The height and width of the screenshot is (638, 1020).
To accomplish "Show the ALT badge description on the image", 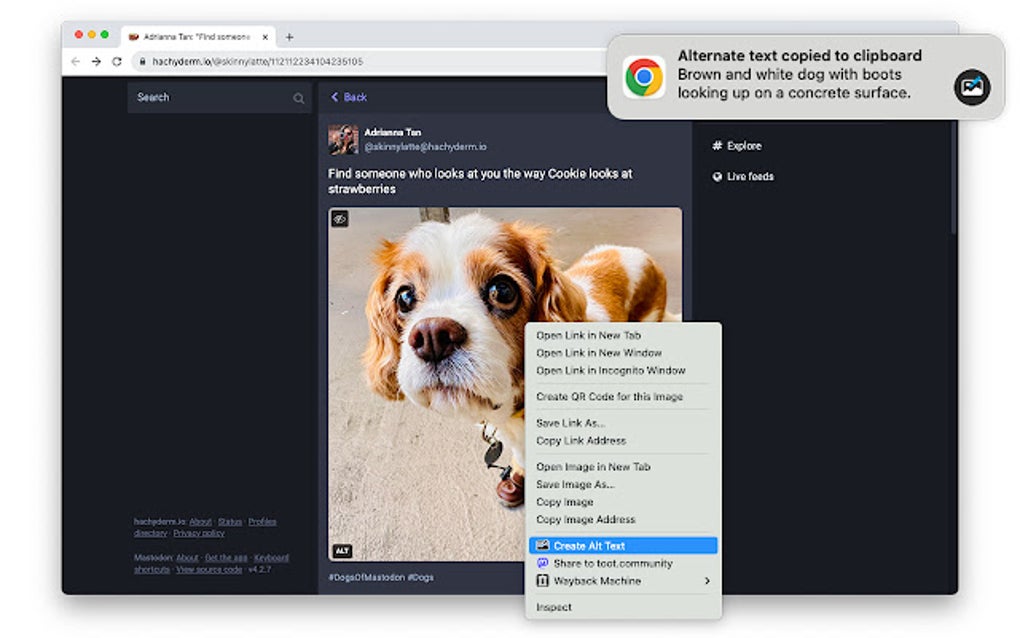I will (342, 551).
